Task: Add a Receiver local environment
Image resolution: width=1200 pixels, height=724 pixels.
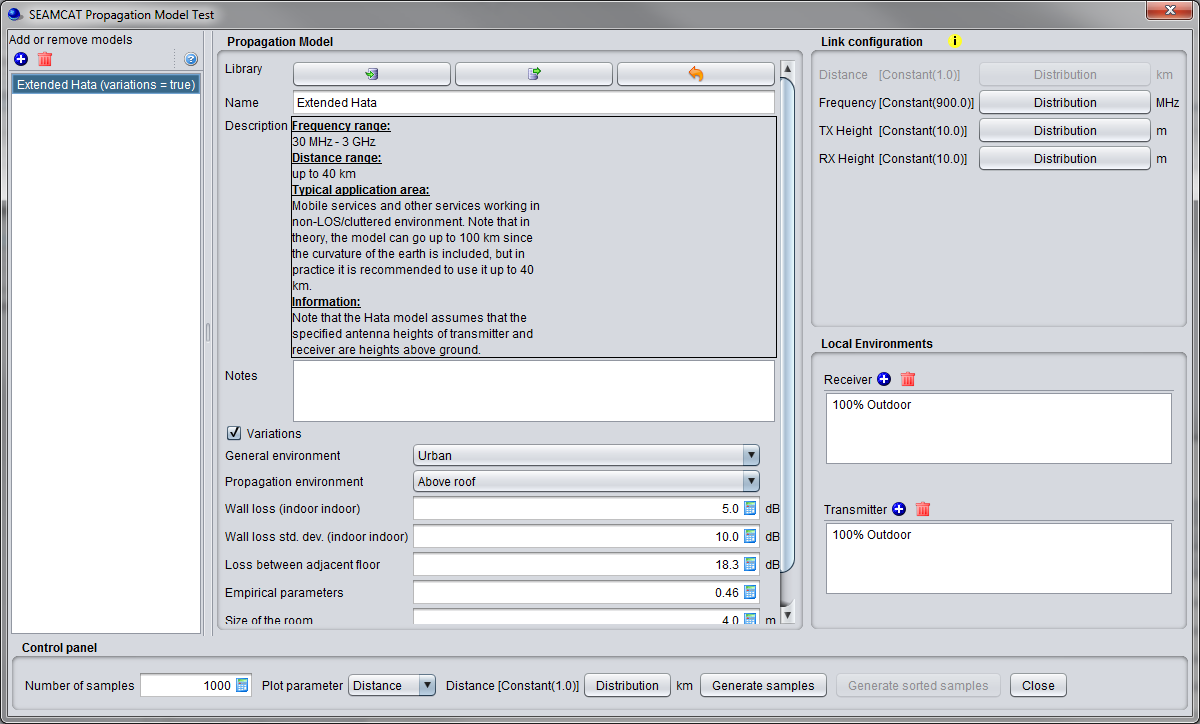Action: pos(883,379)
